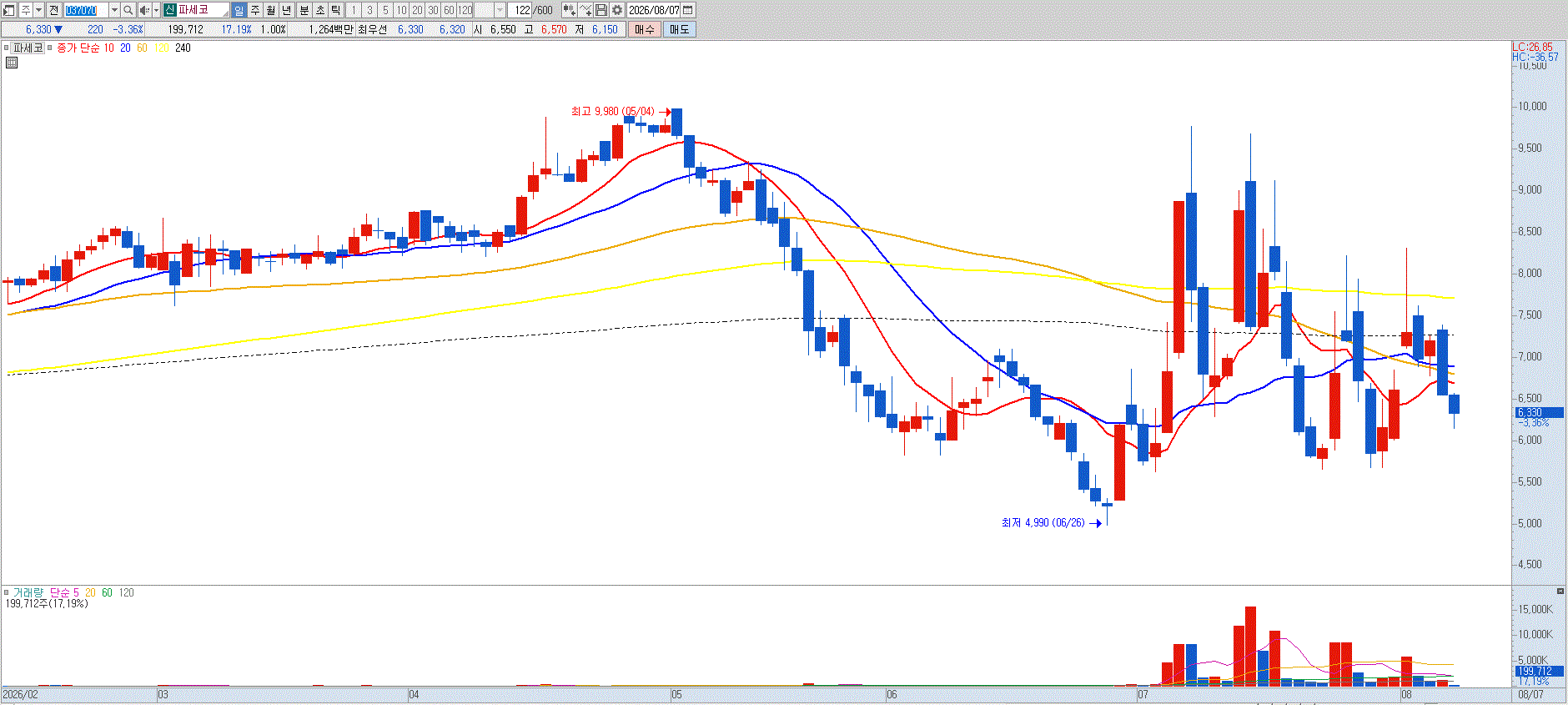Switch chart to monthly 월 period
This screenshot has height=705, width=1568.
[271, 10]
